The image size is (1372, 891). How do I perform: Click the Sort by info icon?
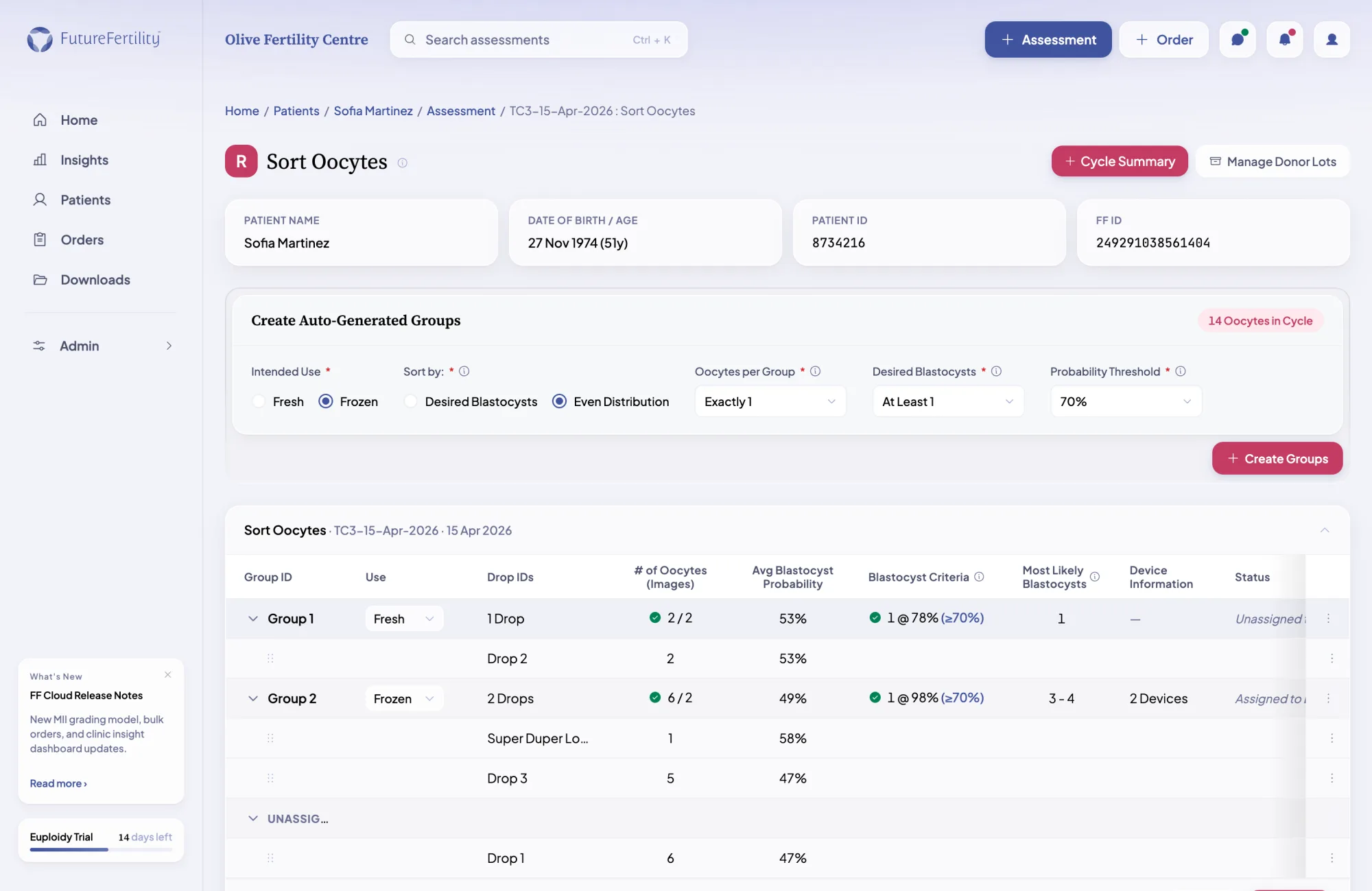pyautogui.click(x=464, y=371)
